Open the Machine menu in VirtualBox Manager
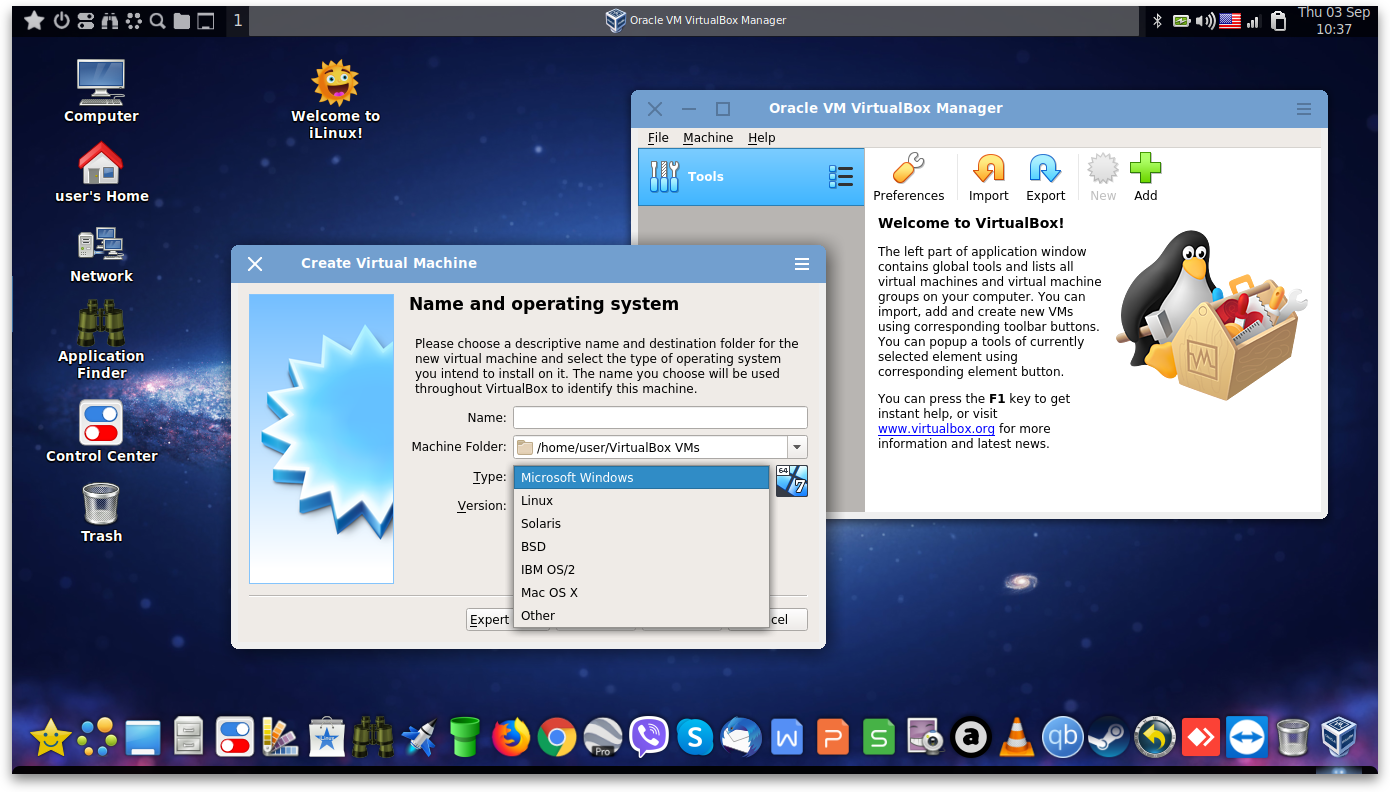The height and width of the screenshot is (792, 1390). coord(708,138)
